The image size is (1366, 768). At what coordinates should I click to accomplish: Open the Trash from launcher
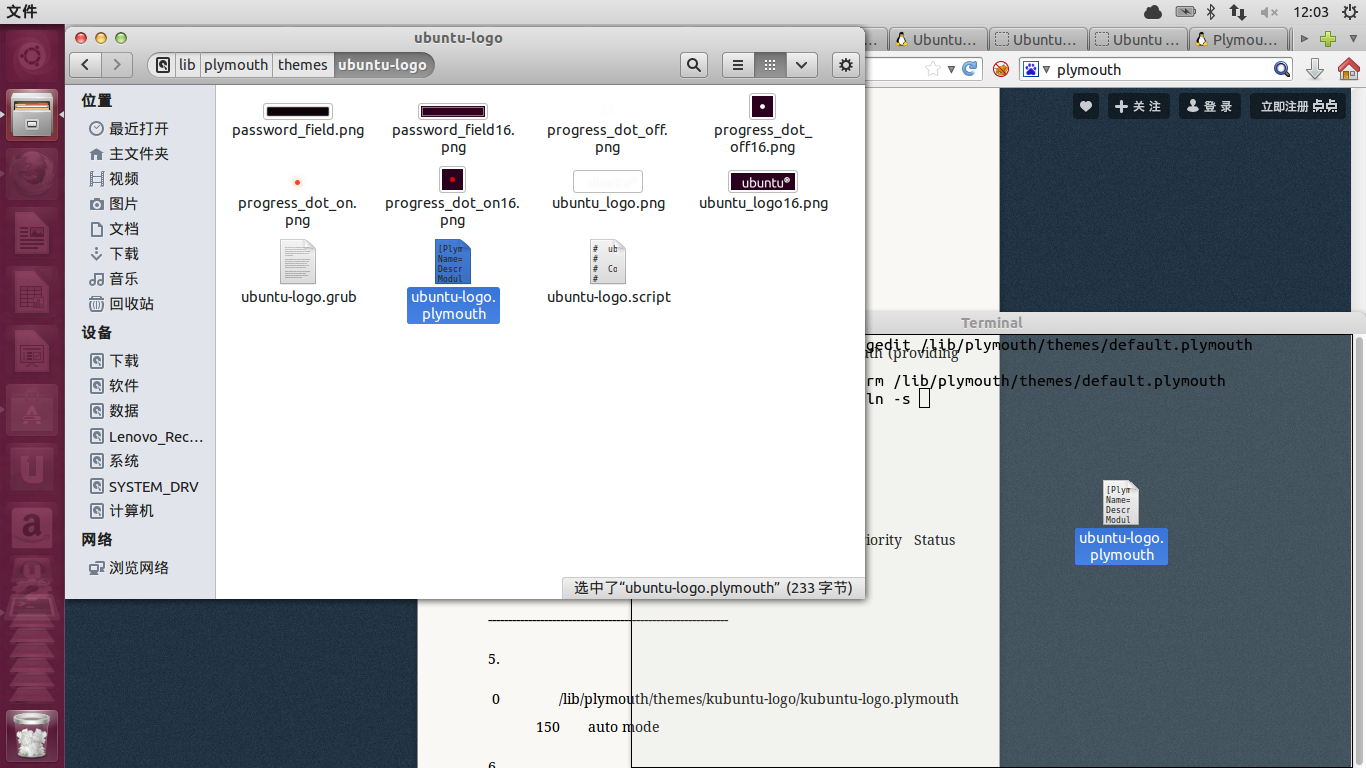32,736
